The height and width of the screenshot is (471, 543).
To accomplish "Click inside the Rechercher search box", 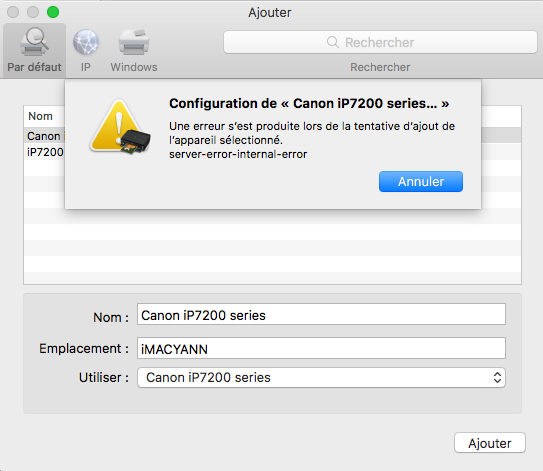I will pos(380,42).
